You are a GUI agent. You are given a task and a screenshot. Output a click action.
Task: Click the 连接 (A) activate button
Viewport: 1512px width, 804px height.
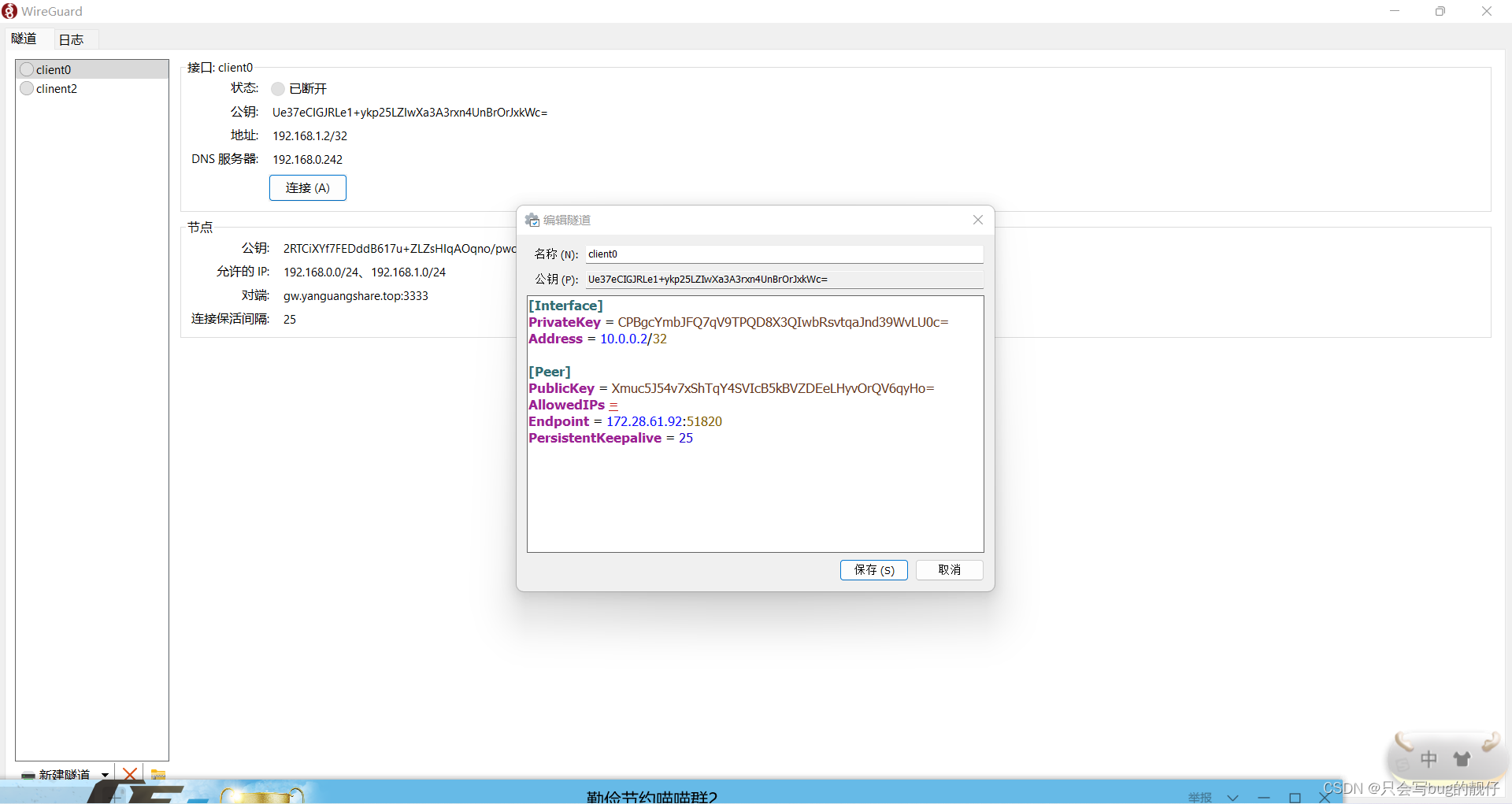308,188
